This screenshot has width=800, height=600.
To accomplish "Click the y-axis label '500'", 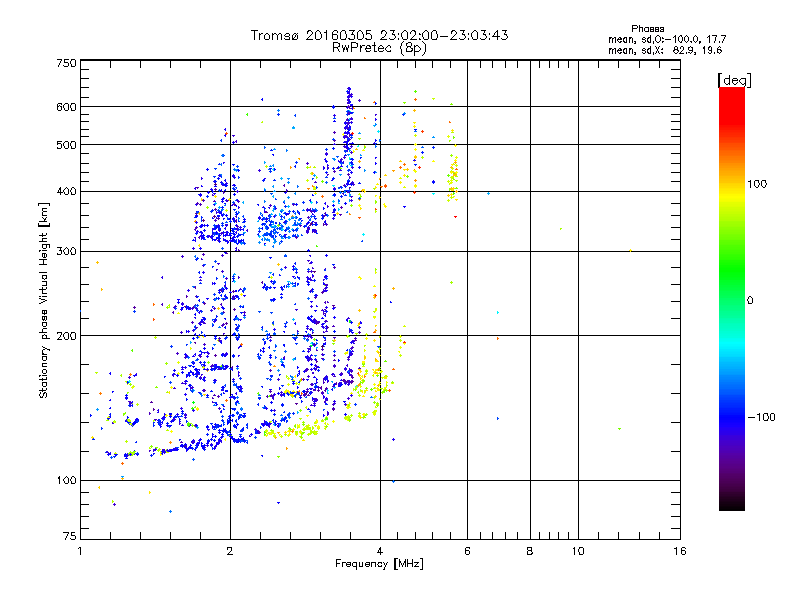I will (x=66, y=145).
